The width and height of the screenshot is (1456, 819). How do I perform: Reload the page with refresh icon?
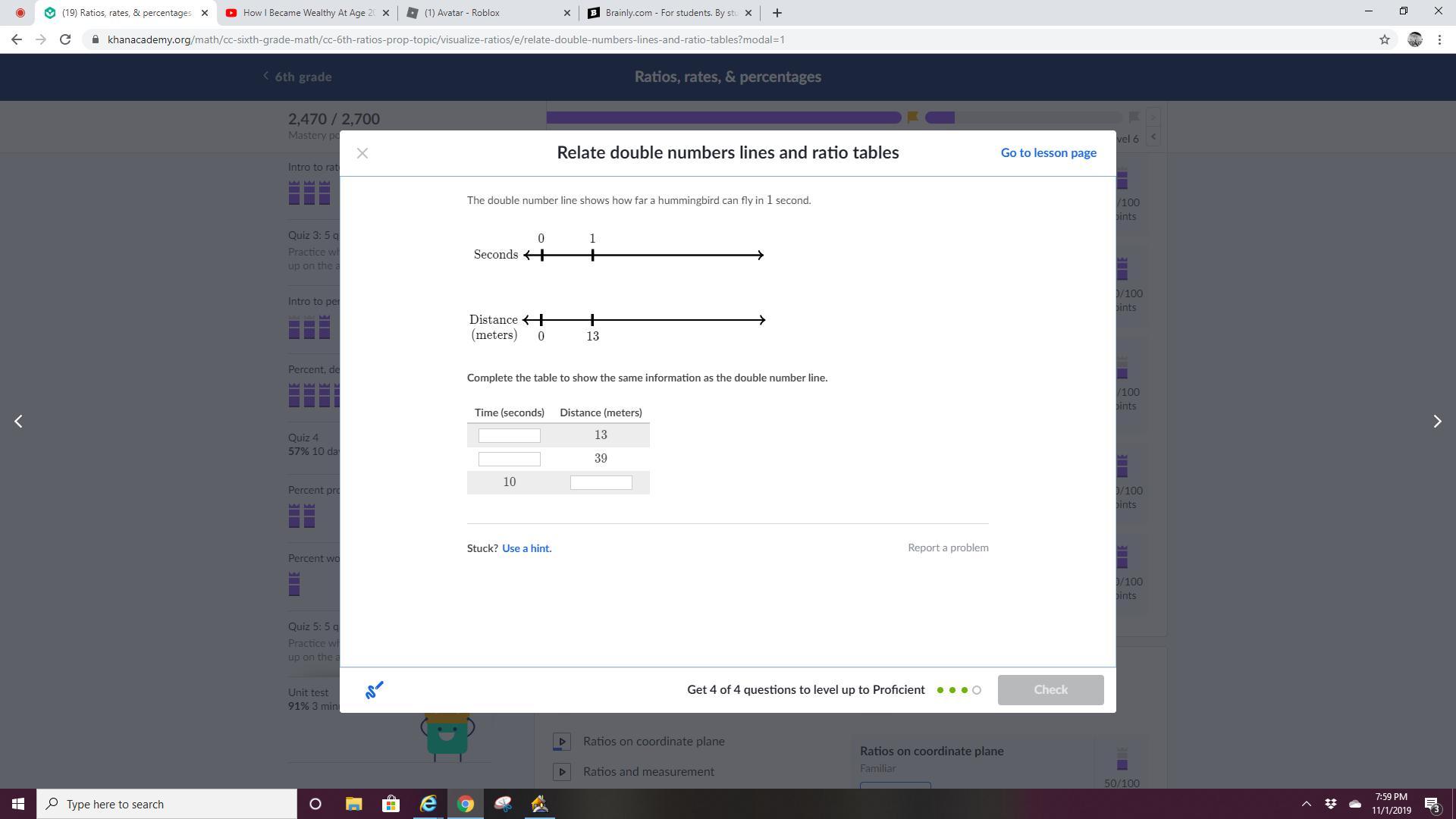pos(65,39)
